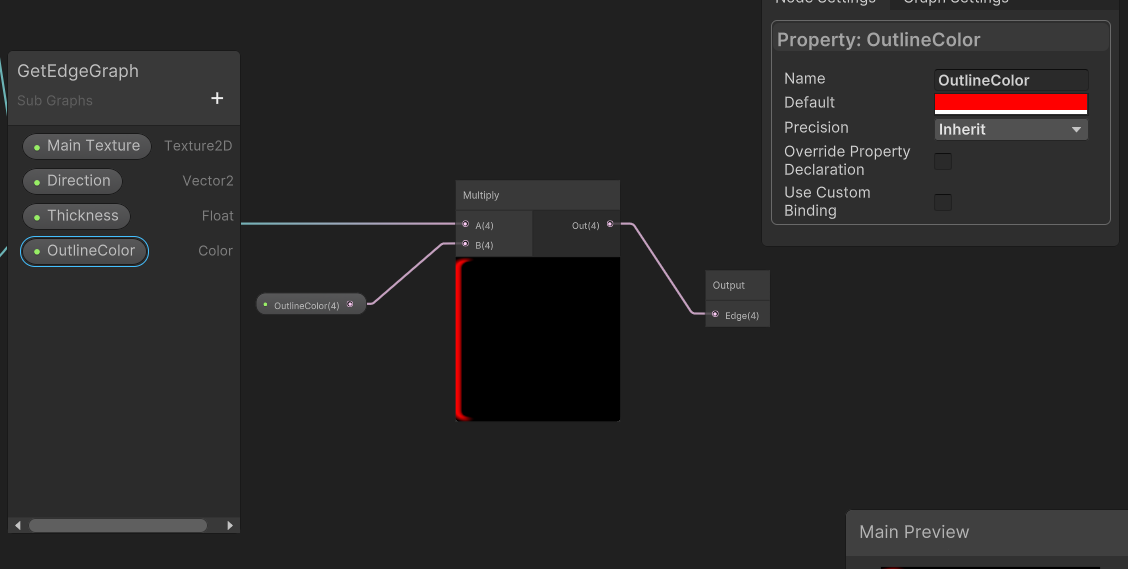Select the Thickness float property
This screenshot has height=569, width=1128.
[76, 216]
